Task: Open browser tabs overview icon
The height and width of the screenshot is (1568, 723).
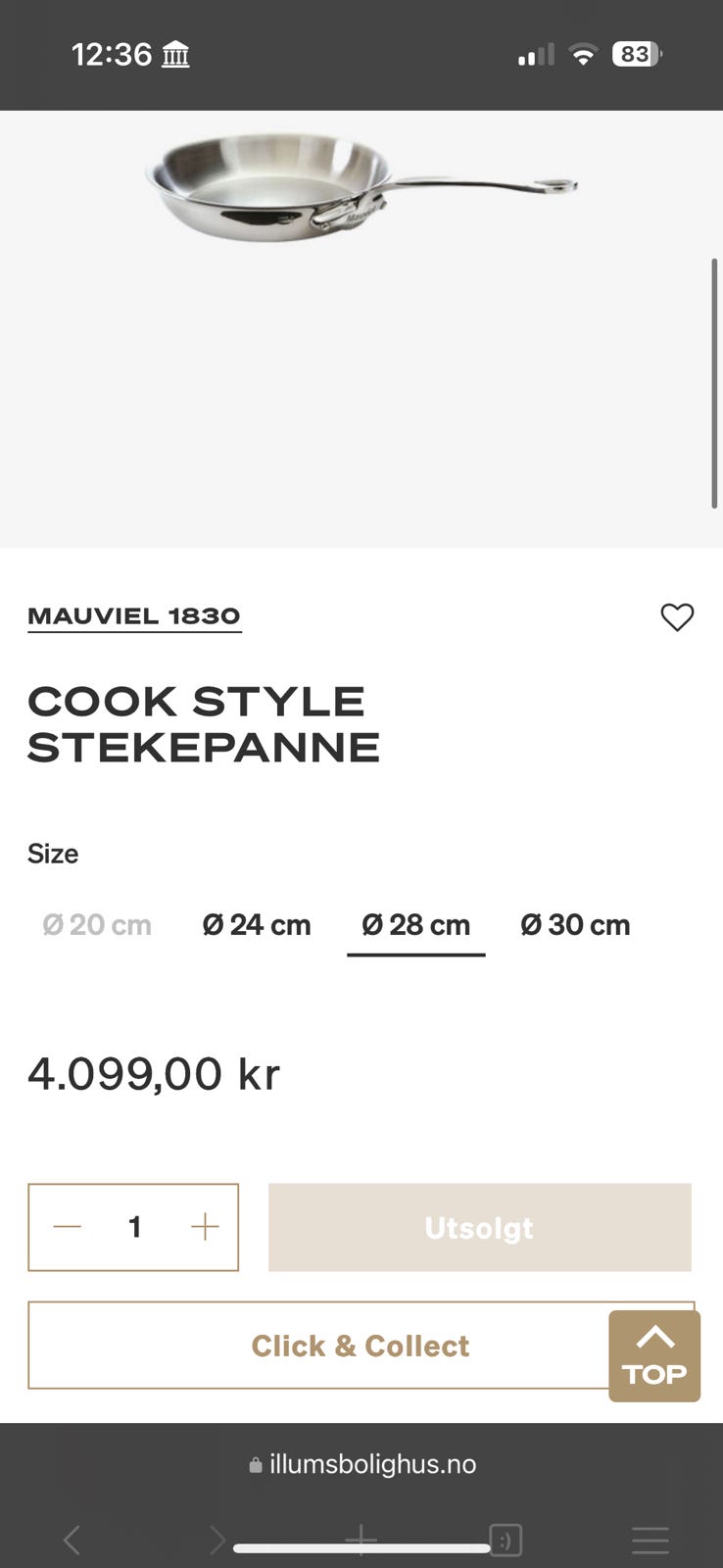Action: (506, 1540)
